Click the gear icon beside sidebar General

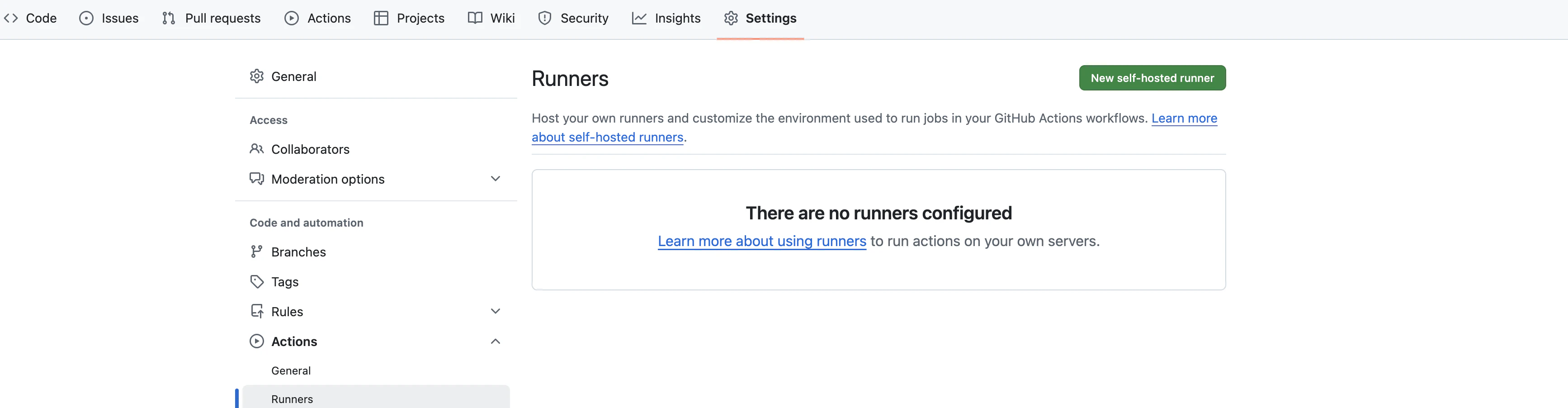pos(257,76)
